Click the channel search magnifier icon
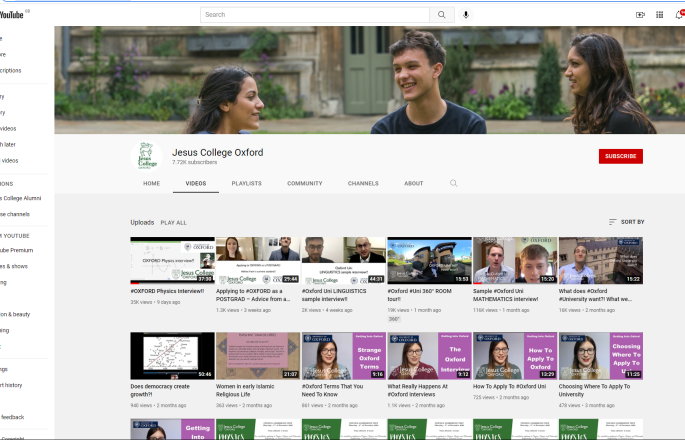 tap(453, 184)
